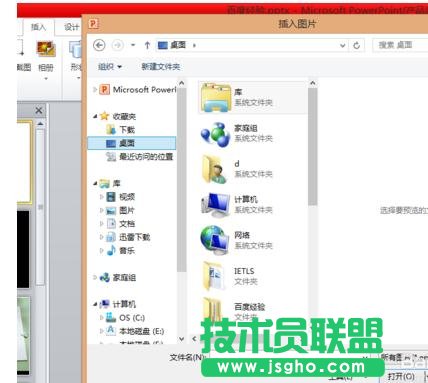Click the Forward arrow in the dialog
Viewport: 428px width, 383px height.
(117, 45)
